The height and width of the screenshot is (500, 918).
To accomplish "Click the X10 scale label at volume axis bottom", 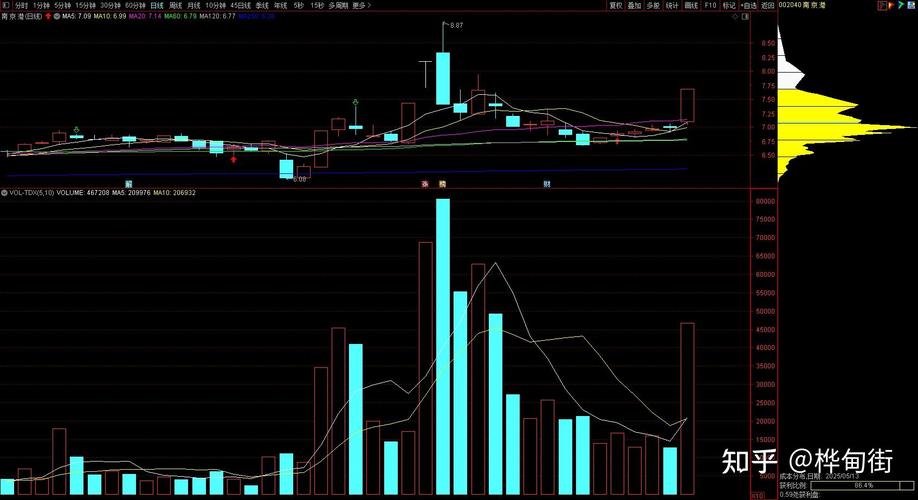I will tap(757, 495).
